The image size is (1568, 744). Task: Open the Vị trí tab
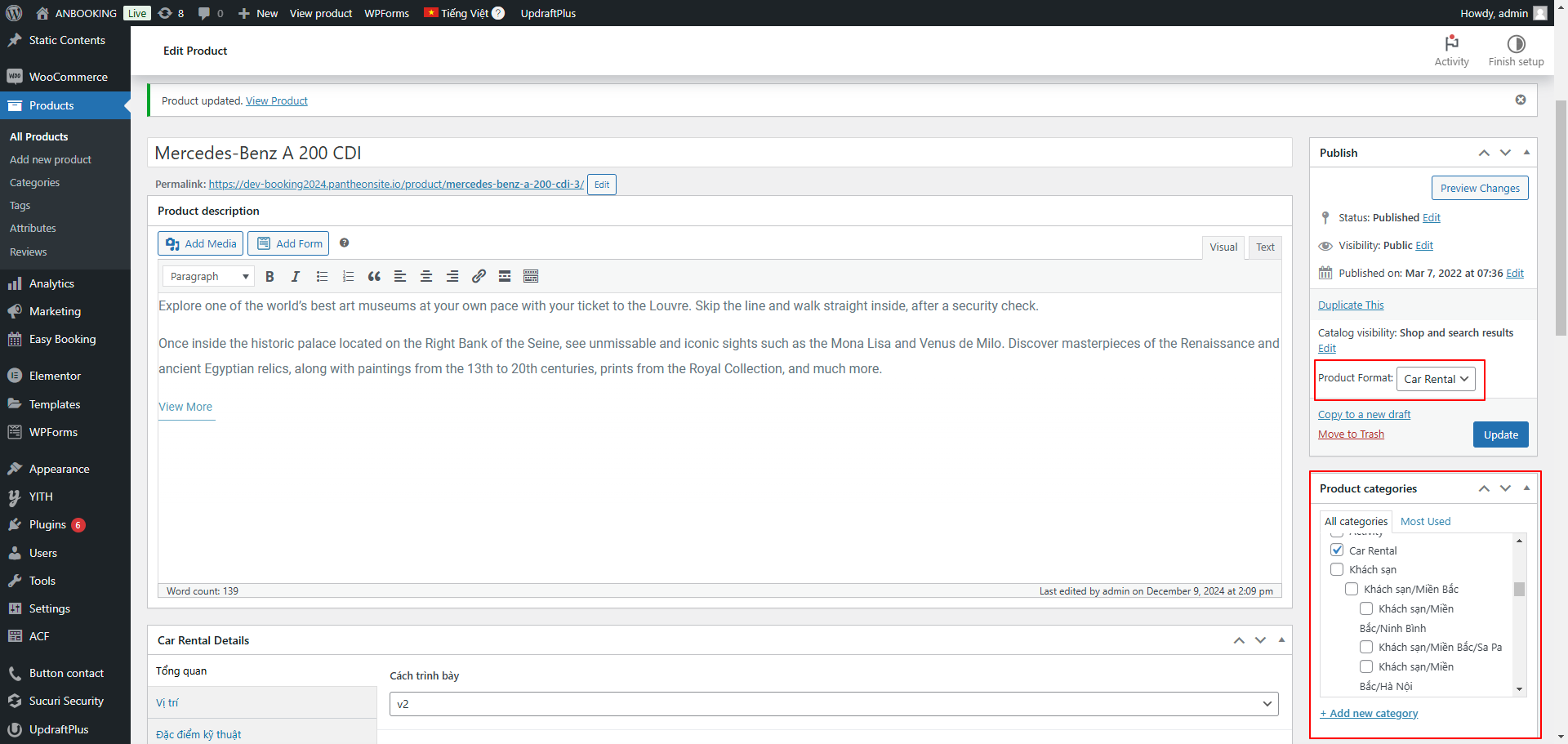[261, 702]
